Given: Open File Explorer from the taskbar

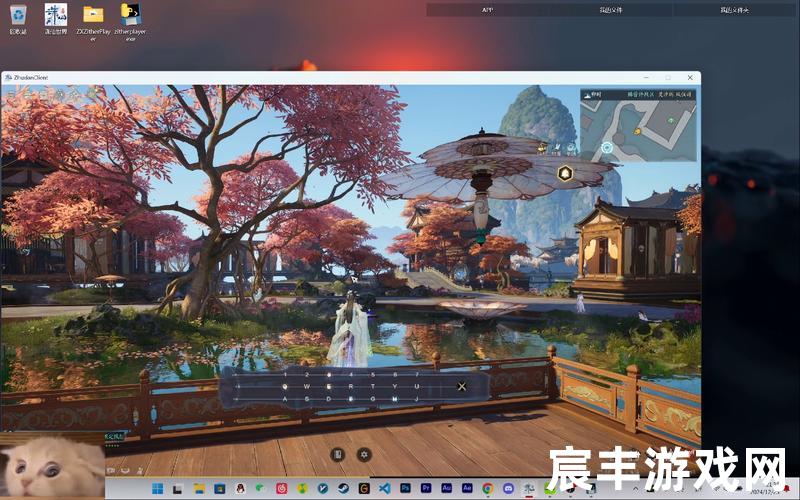Looking at the screenshot, I should (x=199, y=489).
